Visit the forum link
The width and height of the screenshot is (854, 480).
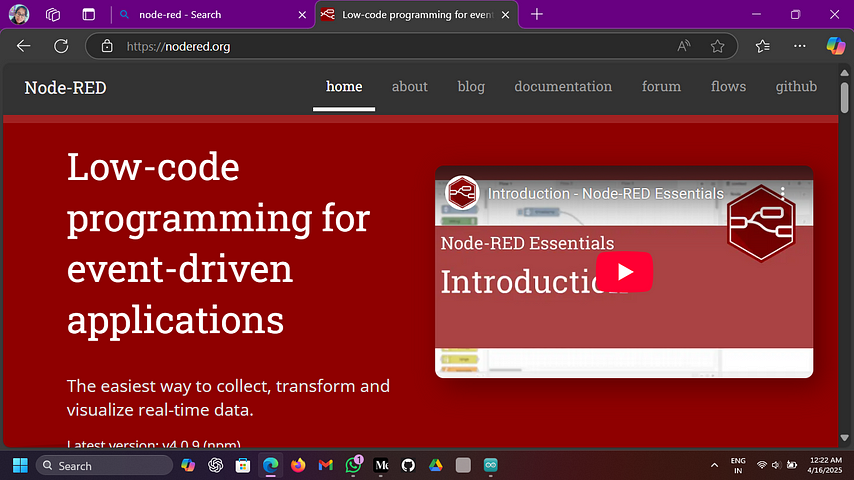[661, 87]
